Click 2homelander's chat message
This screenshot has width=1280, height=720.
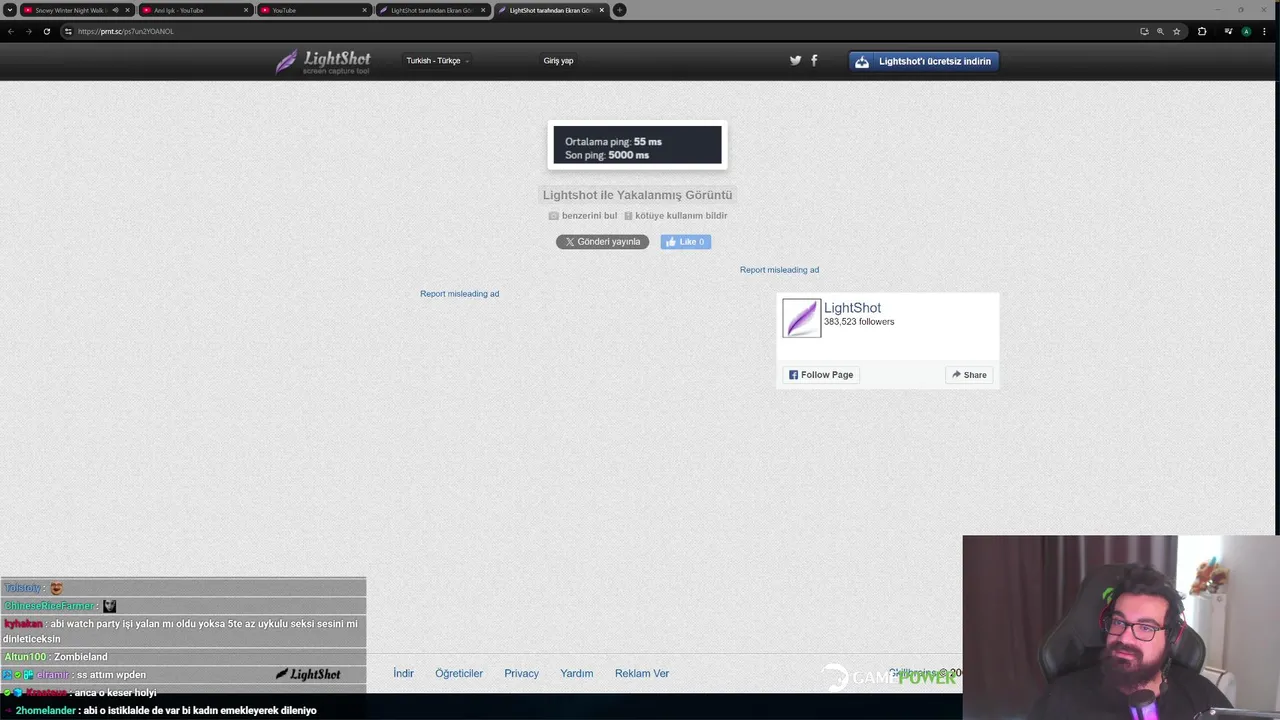[x=166, y=710]
